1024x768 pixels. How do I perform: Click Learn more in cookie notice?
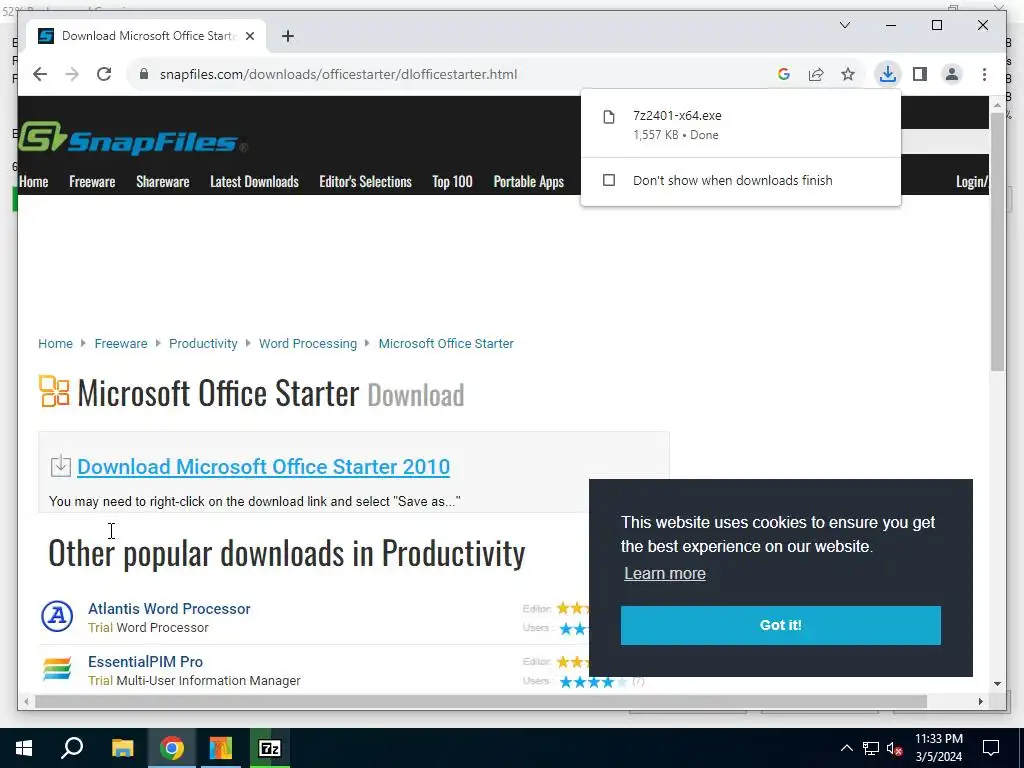pos(665,573)
